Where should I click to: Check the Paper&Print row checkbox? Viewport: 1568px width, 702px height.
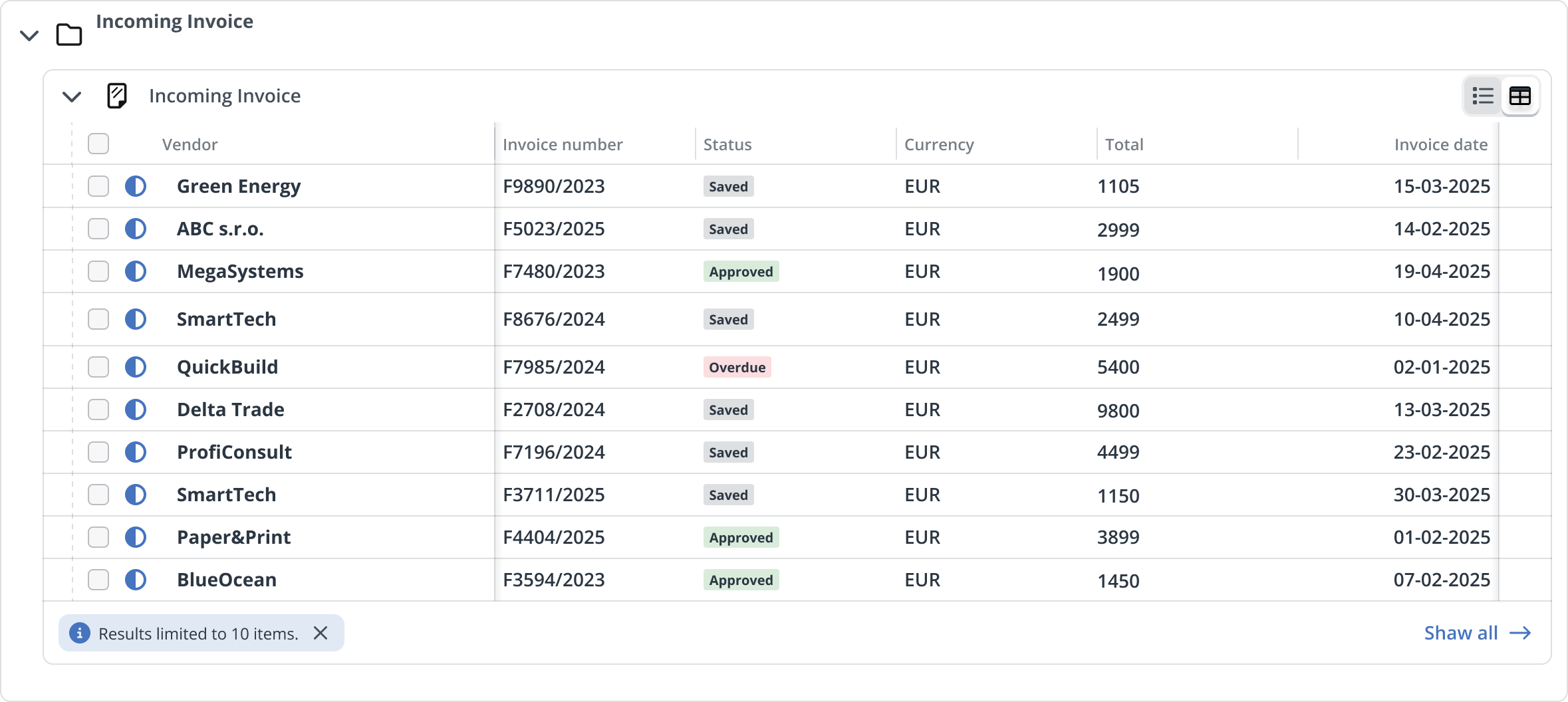coord(98,537)
